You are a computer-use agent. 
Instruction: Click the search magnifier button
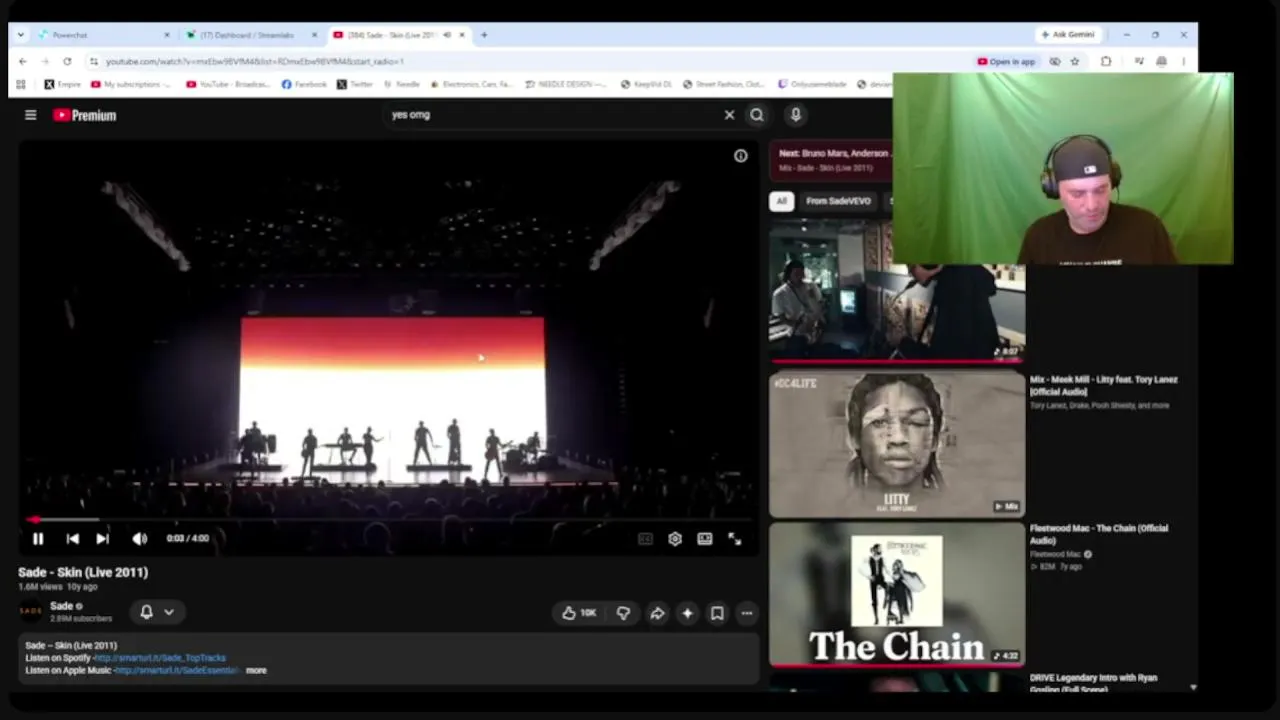coord(757,115)
